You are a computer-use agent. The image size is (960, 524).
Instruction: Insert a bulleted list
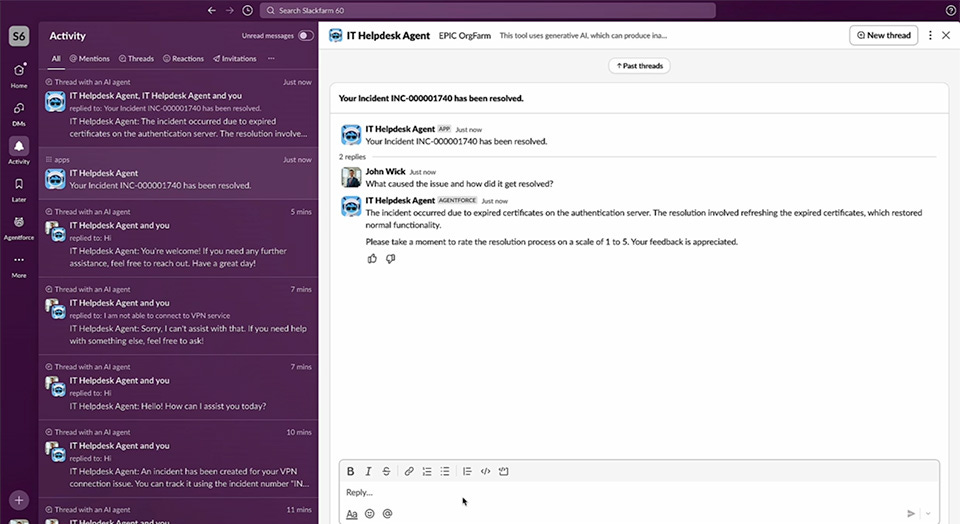pos(445,471)
